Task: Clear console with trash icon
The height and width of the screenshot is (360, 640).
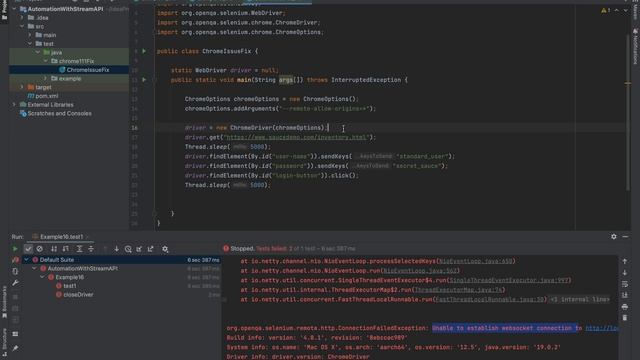Action: tap(624, 318)
